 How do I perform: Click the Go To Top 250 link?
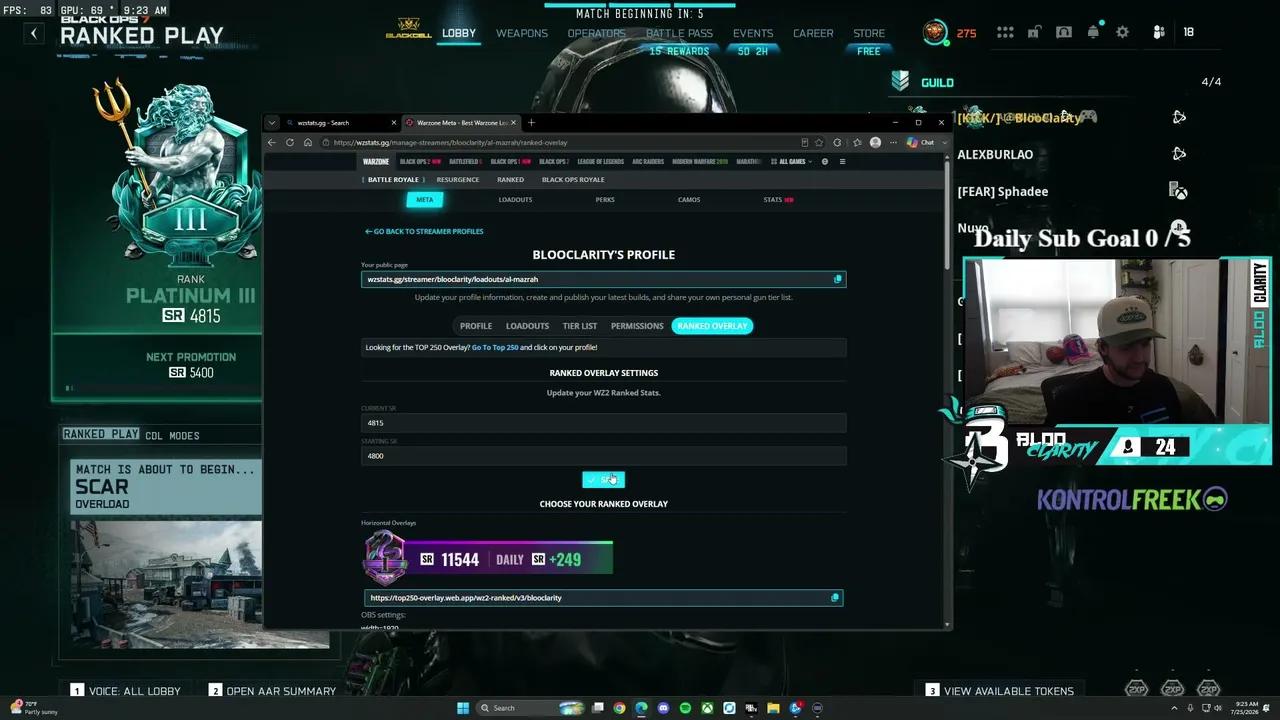[x=495, y=347]
